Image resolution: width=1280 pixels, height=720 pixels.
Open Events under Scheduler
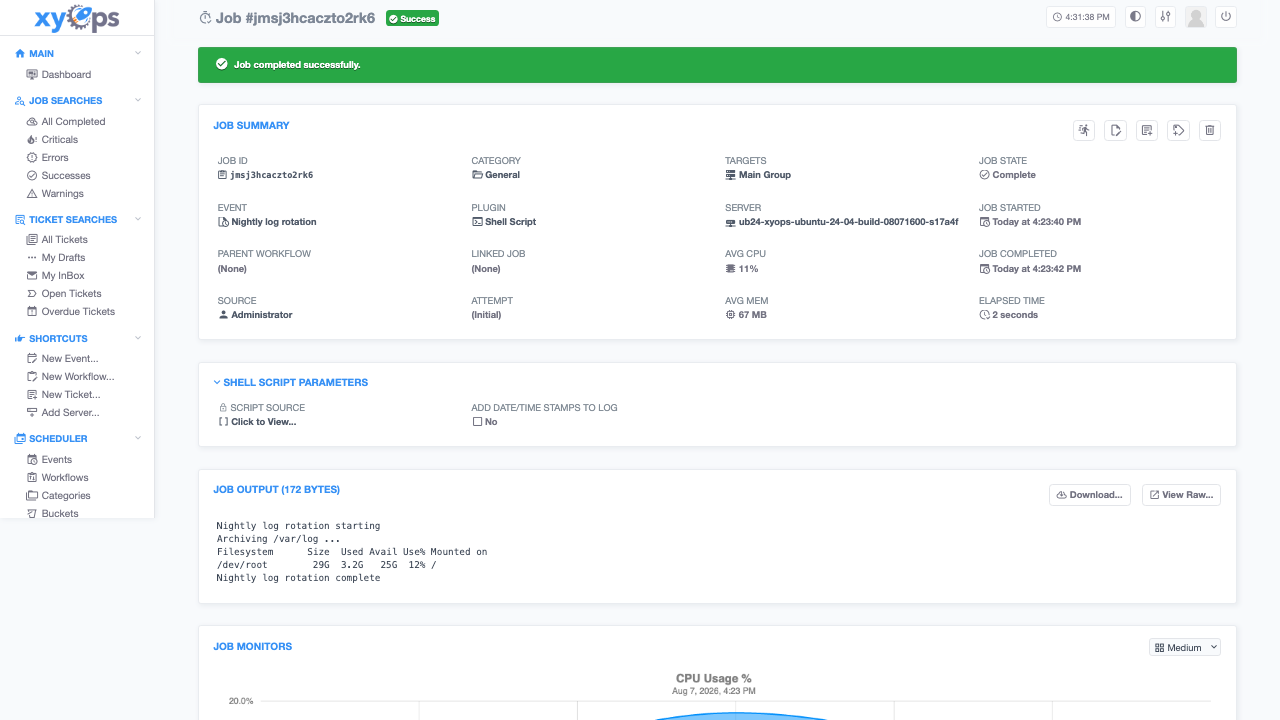click(56, 460)
